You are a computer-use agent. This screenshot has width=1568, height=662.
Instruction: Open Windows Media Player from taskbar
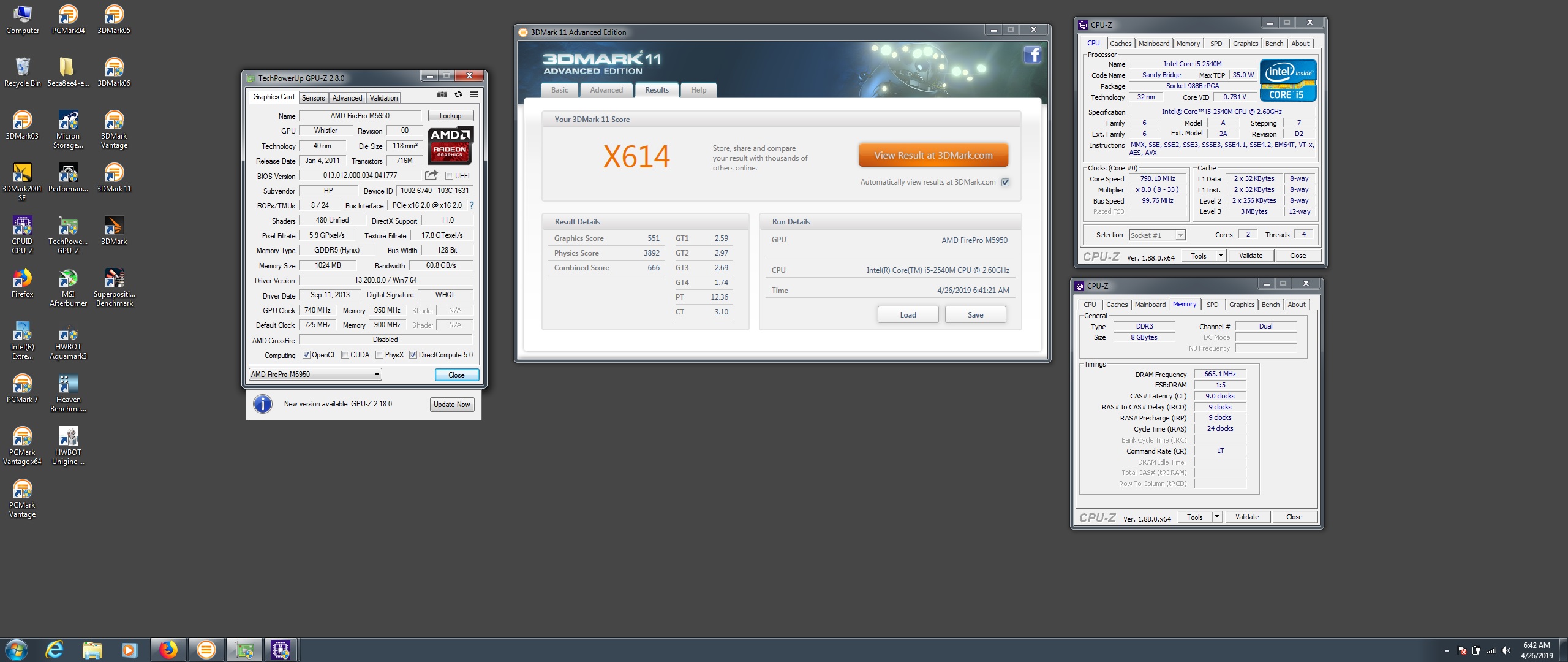coord(129,650)
